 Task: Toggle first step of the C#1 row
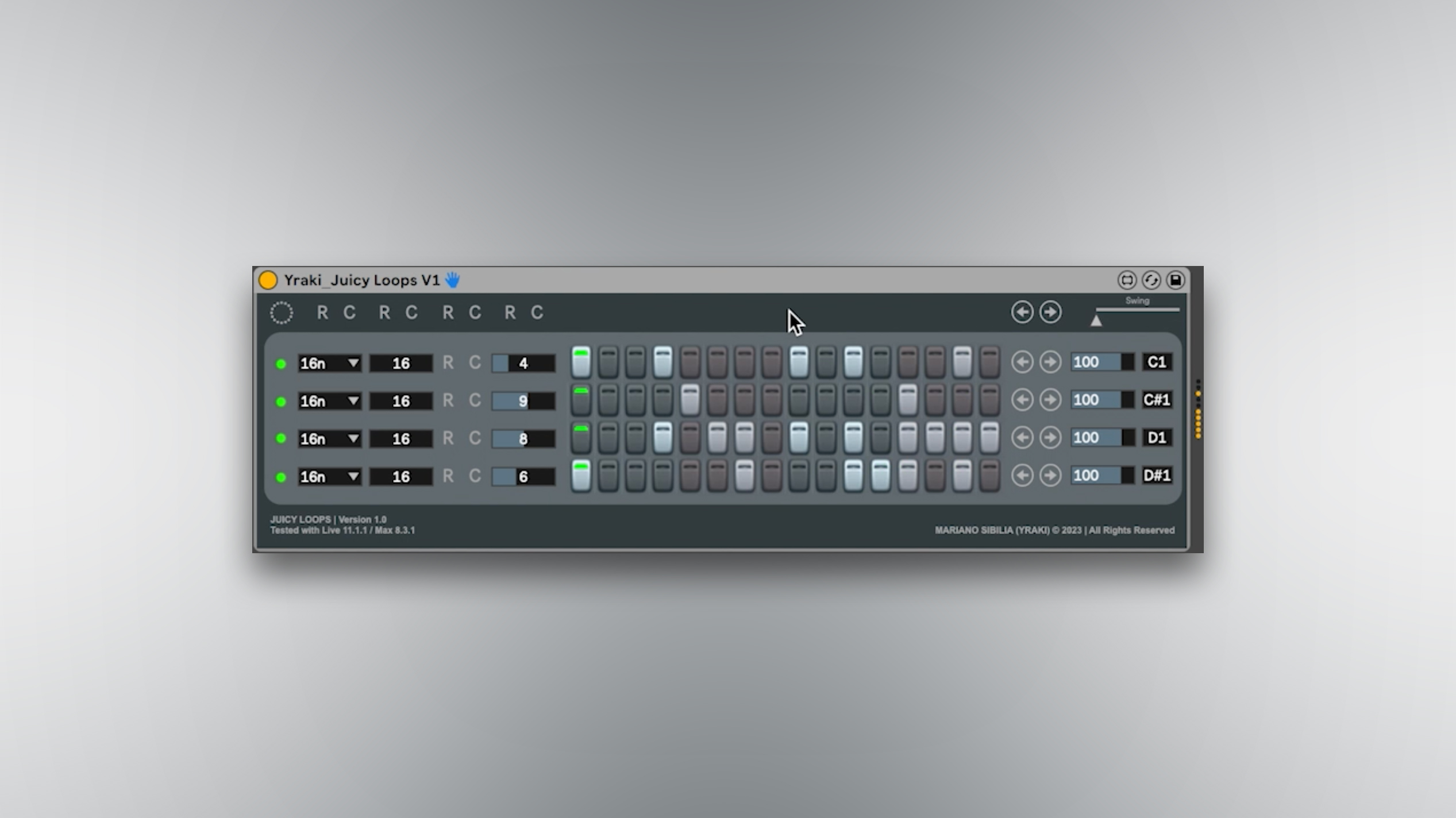tap(581, 400)
